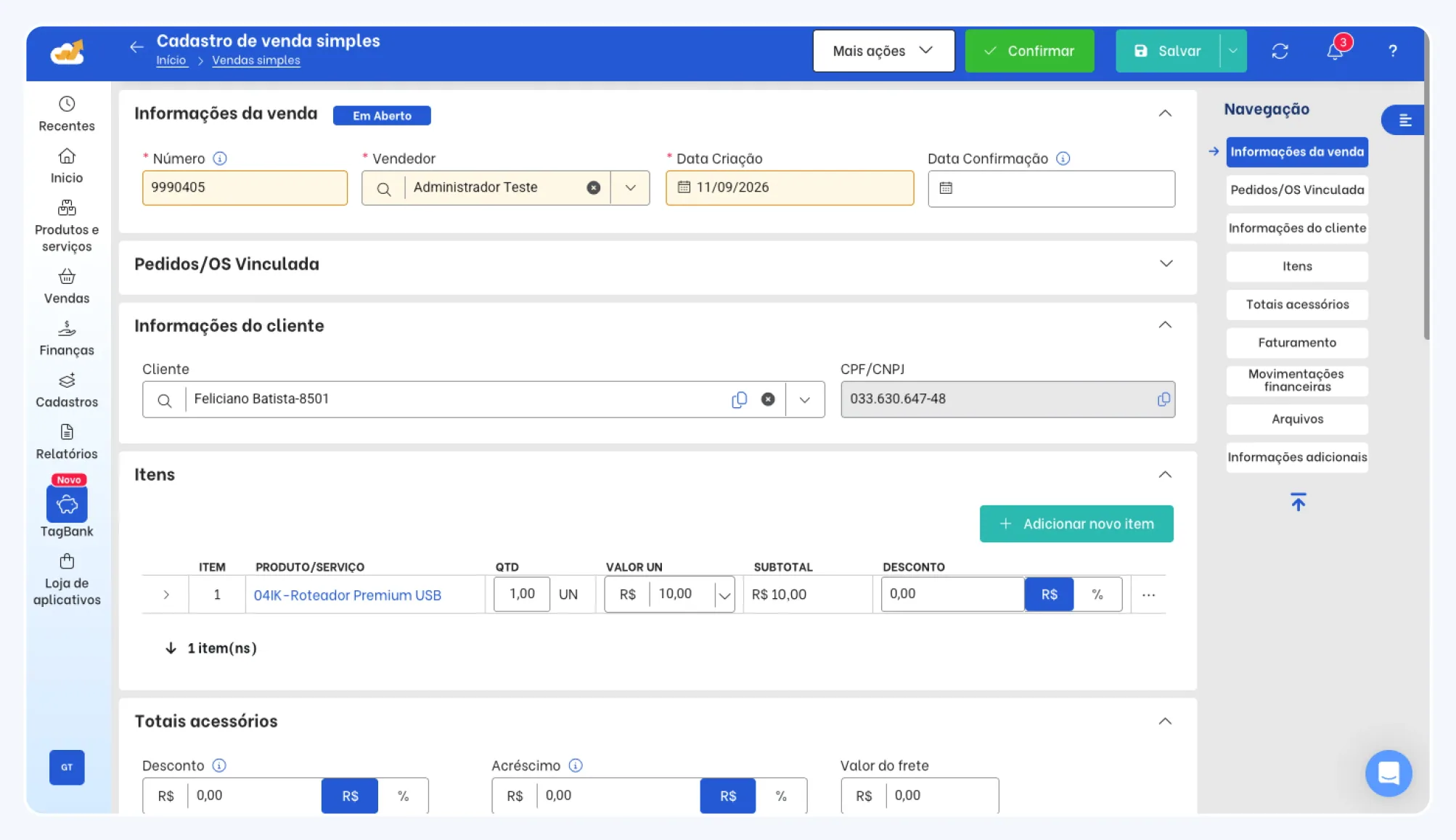Navigate to Pedidos/OS Vinculada
This screenshot has width=1456, height=840.
click(1296, 189)
